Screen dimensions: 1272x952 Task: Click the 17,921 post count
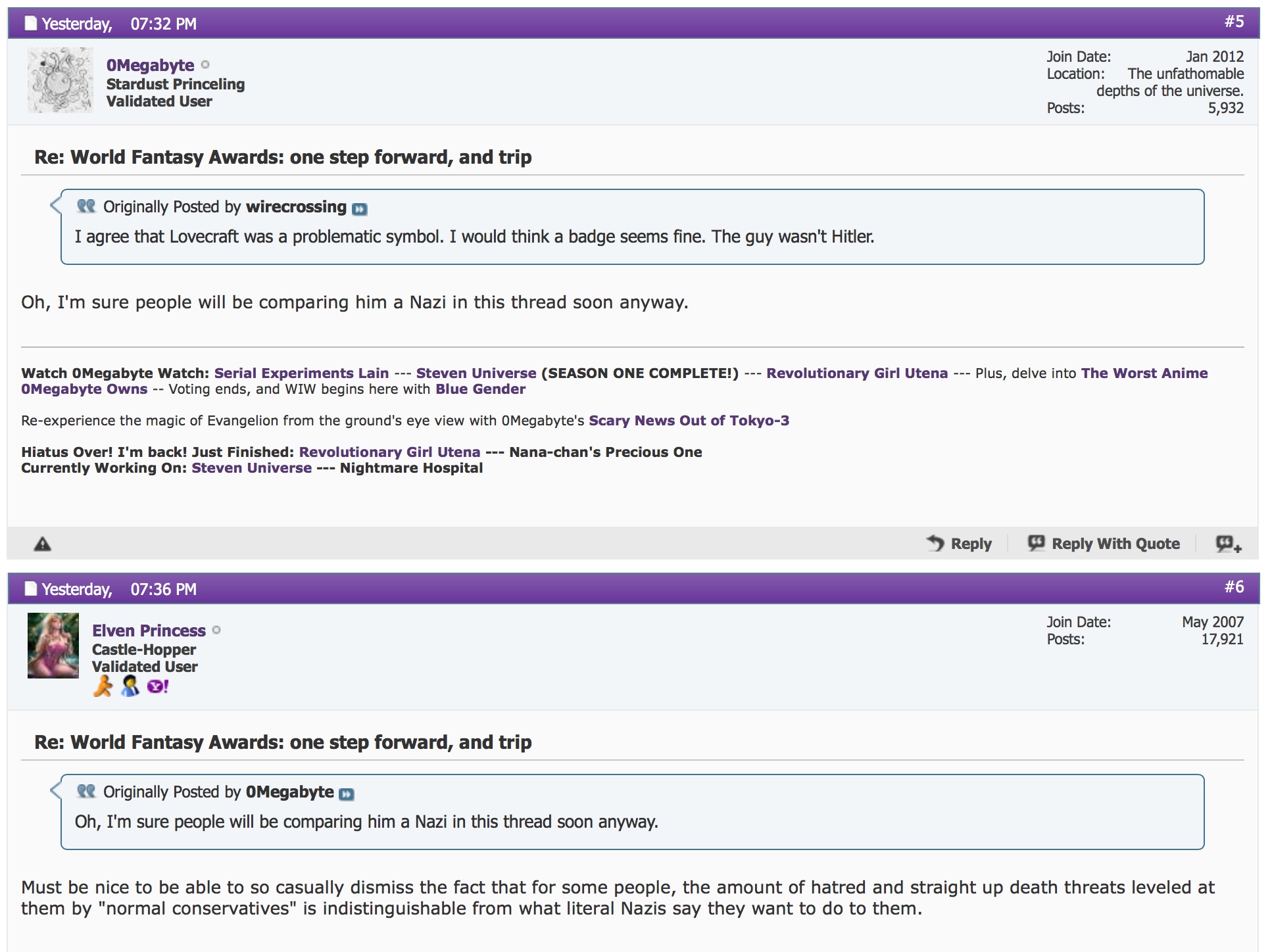(1222, 639)
